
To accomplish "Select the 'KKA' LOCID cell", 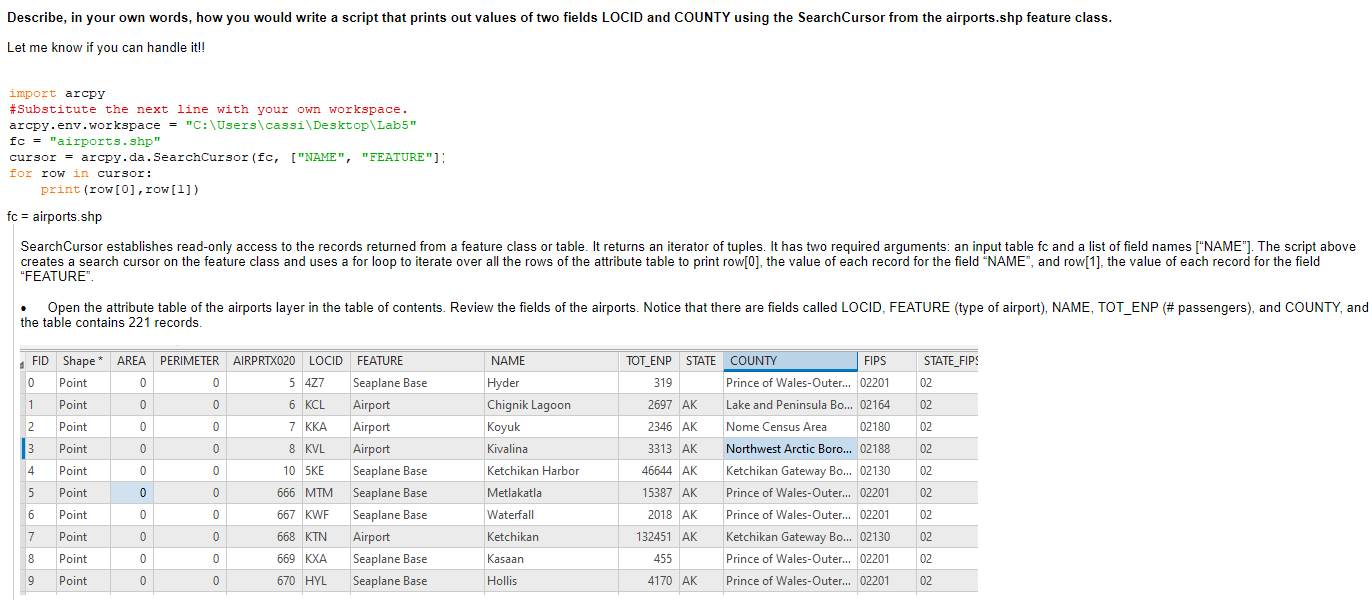I will 326,427.
